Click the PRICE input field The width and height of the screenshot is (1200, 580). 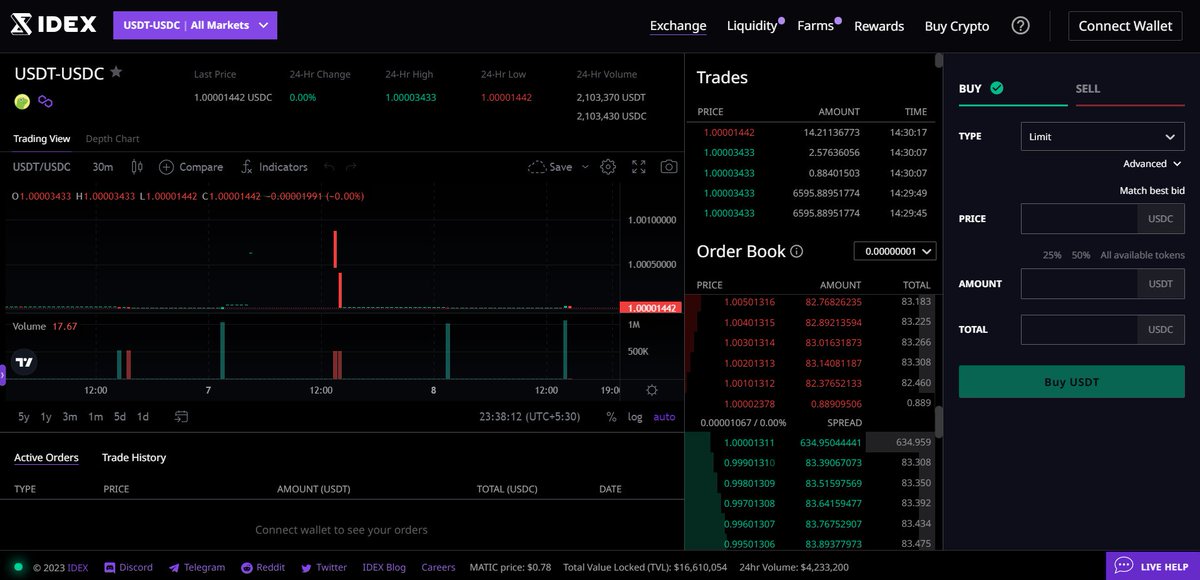[1079, 218]
